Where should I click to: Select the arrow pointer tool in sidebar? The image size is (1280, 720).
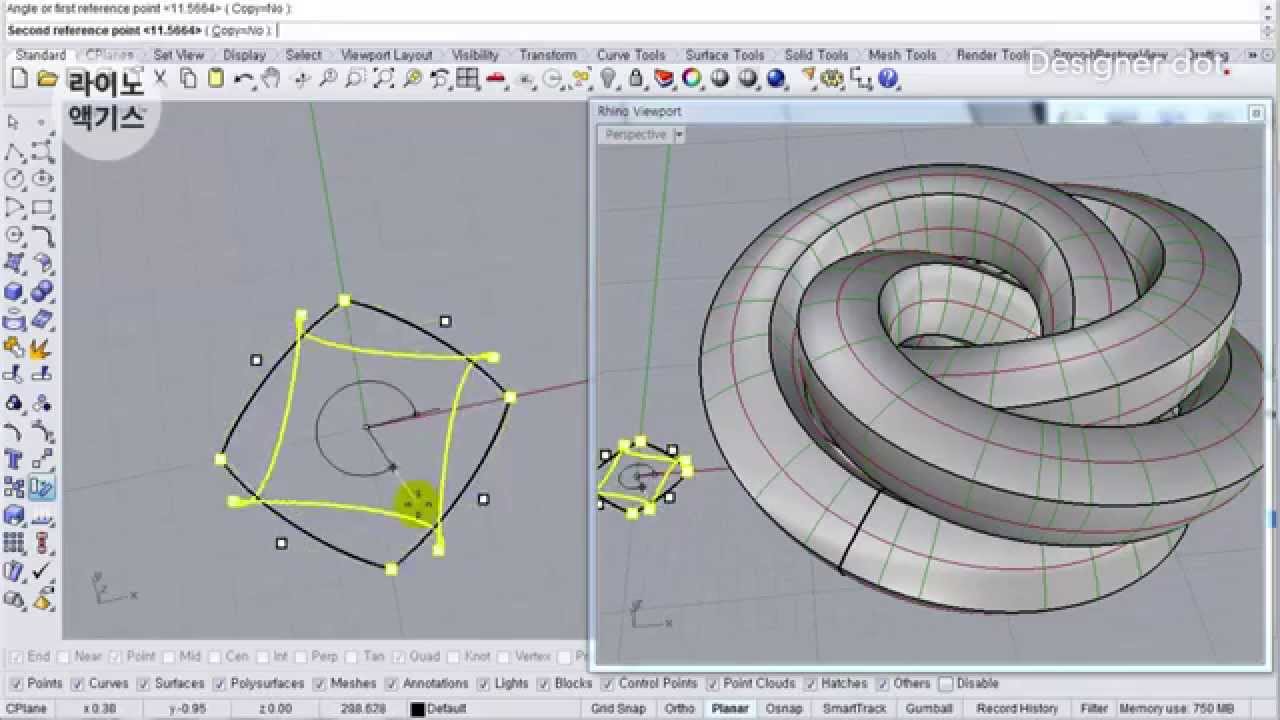click(14, 122)
